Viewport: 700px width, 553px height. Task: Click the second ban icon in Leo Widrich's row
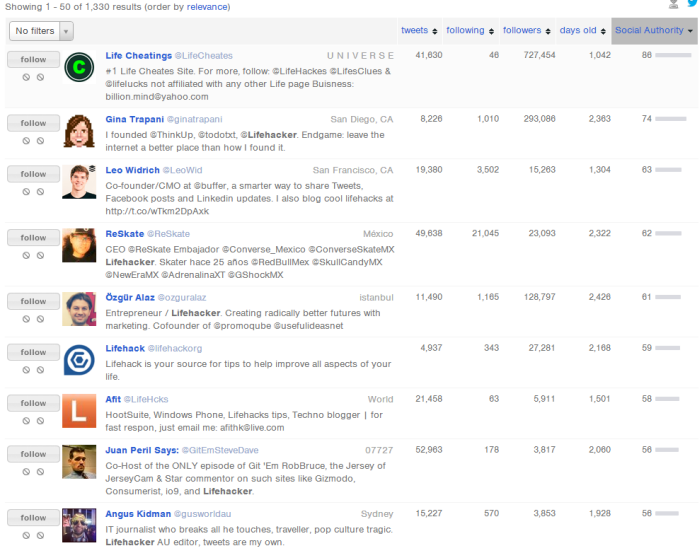point(40,191)
